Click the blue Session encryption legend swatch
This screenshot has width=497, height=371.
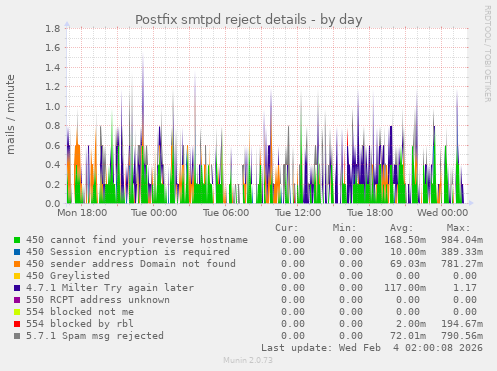pyautogui.click(x=17, y=252)
